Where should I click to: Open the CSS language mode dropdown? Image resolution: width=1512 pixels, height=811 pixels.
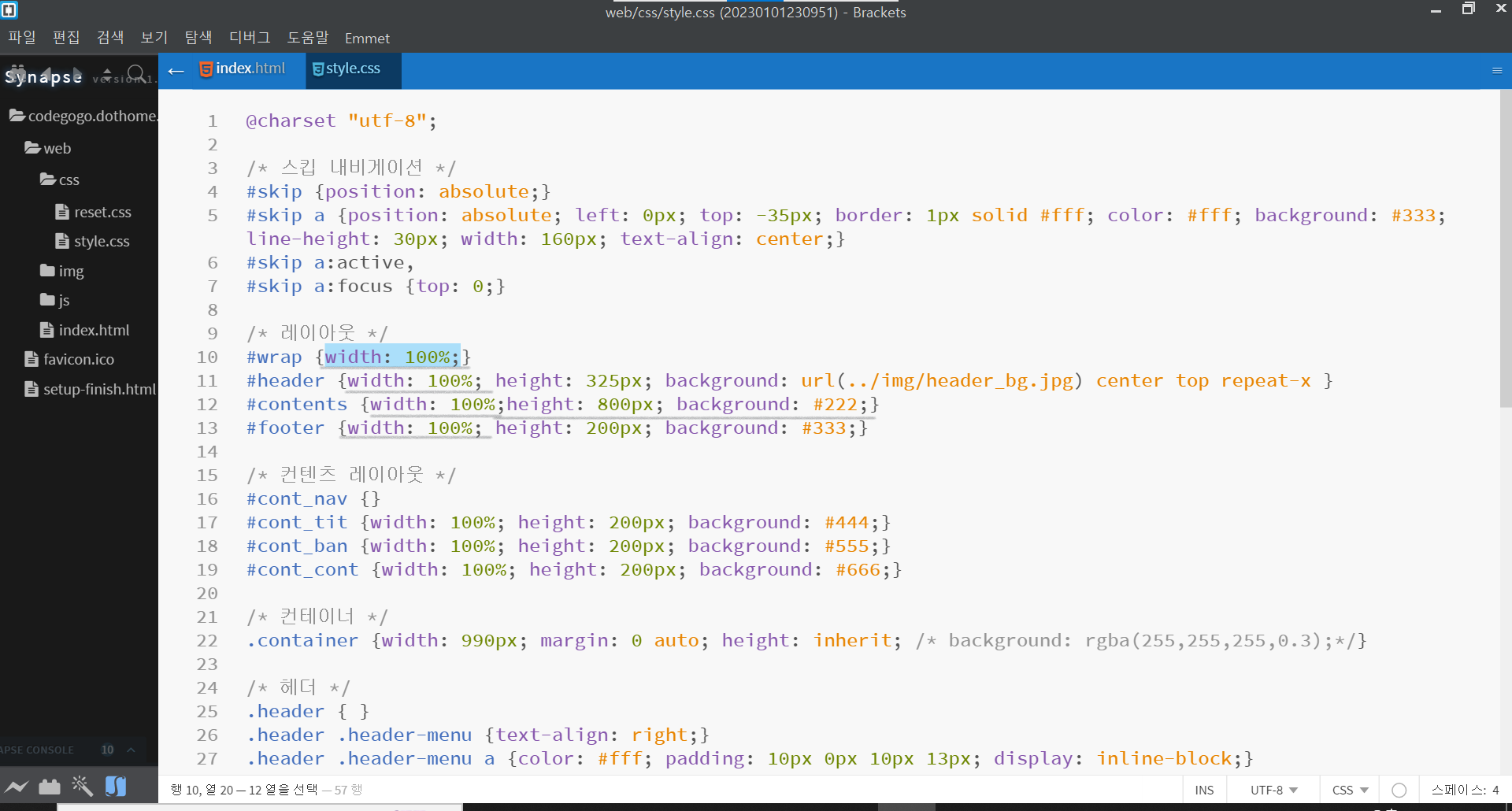point(1351,790)
